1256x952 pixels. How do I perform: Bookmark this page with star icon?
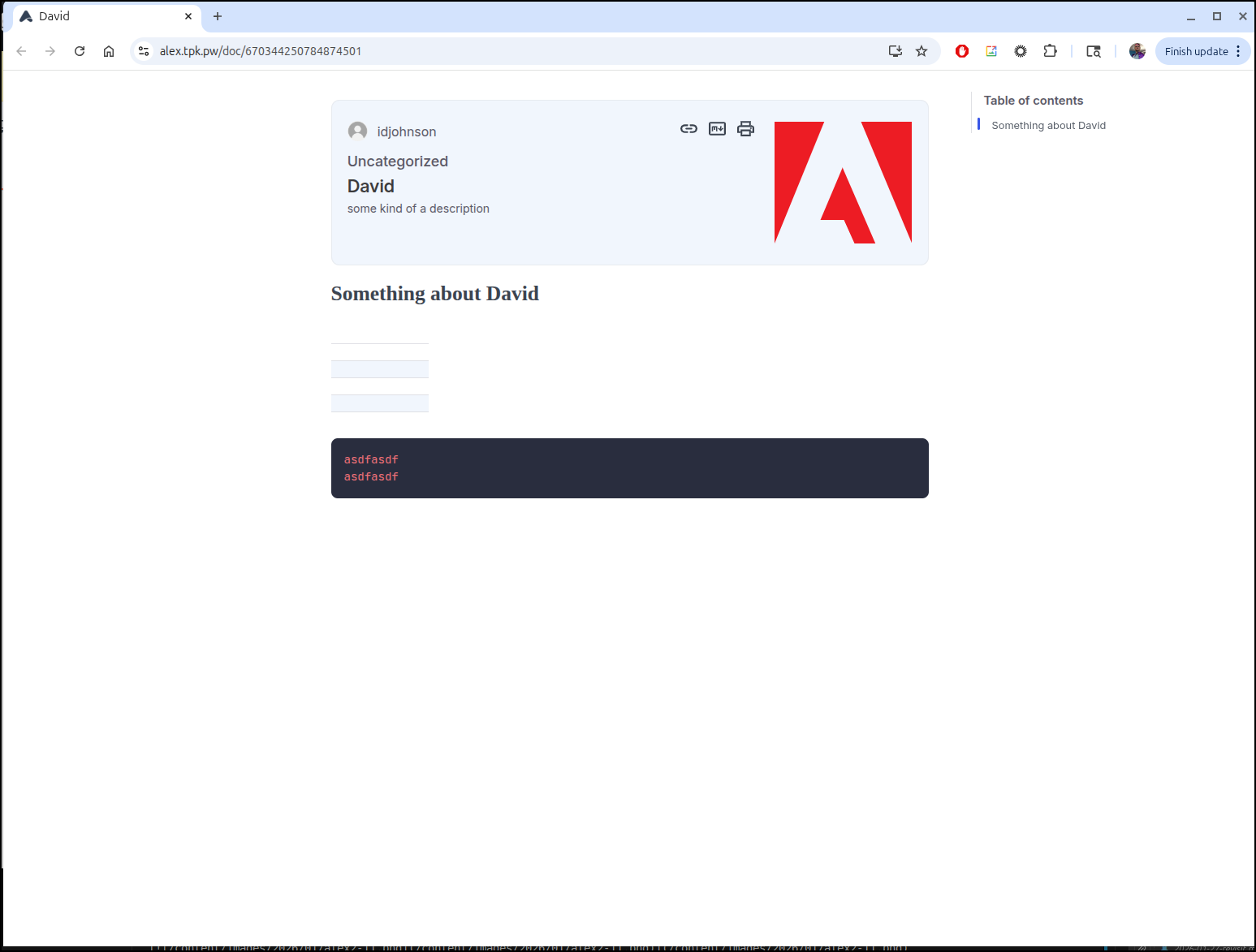coord(921,51)
